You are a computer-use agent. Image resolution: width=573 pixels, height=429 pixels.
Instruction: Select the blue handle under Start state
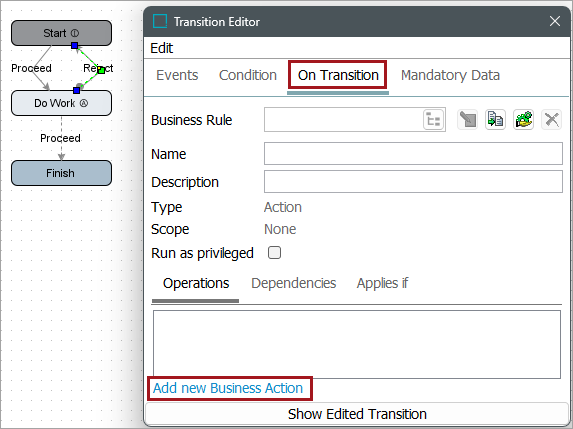(x=75, y=46)
